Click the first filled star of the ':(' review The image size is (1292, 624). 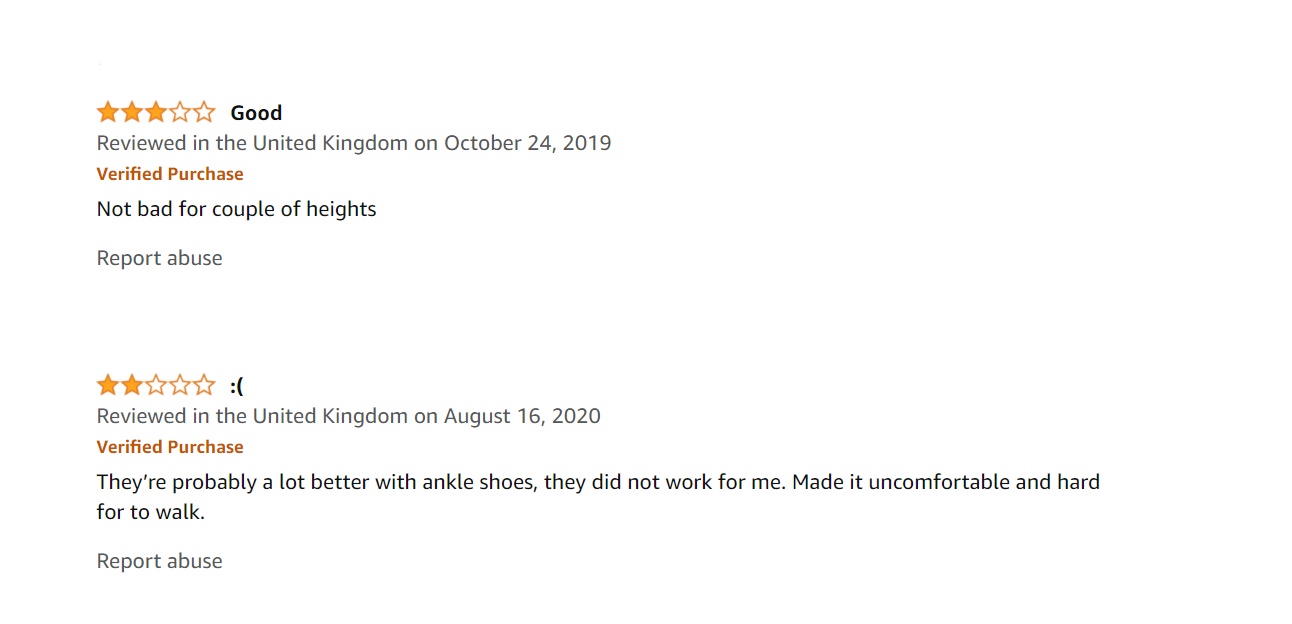click(x=108, y=385)
